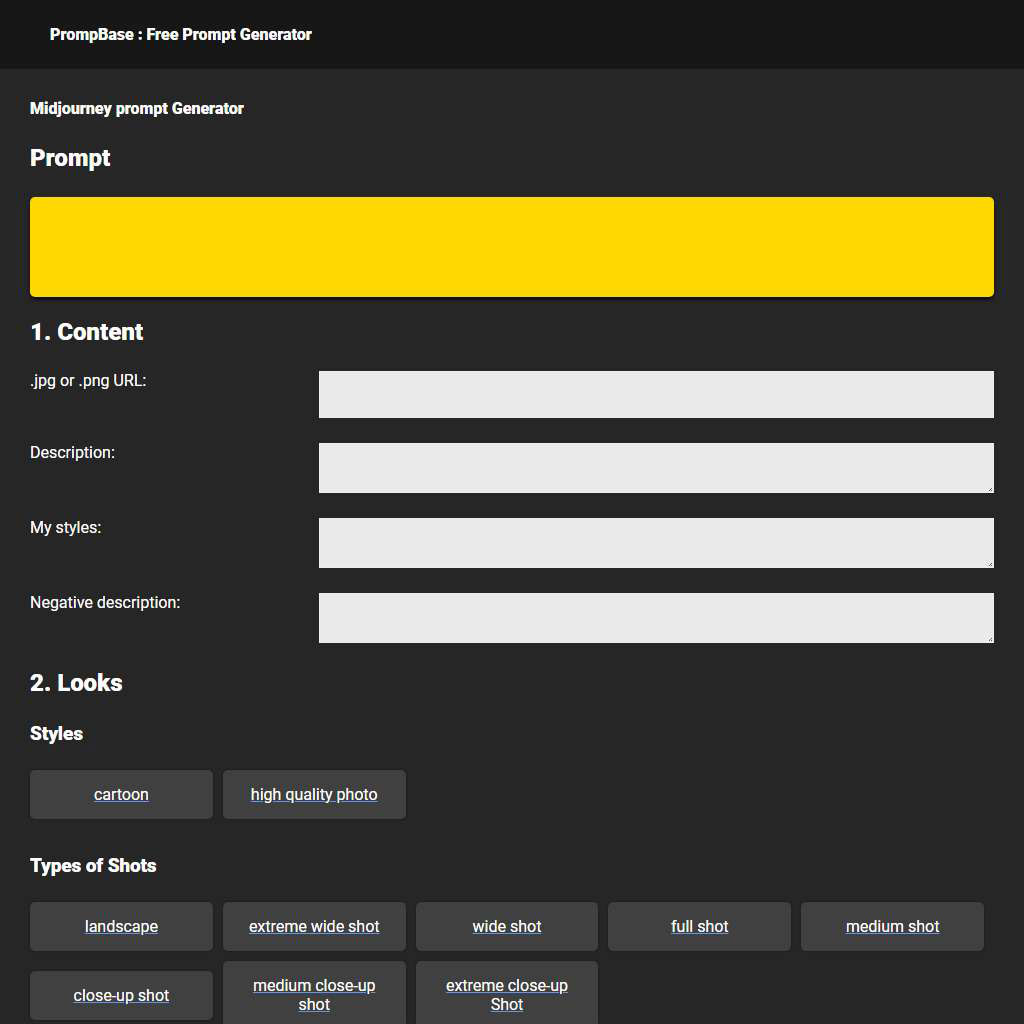Select the medium close-up shot

(314, 995)
